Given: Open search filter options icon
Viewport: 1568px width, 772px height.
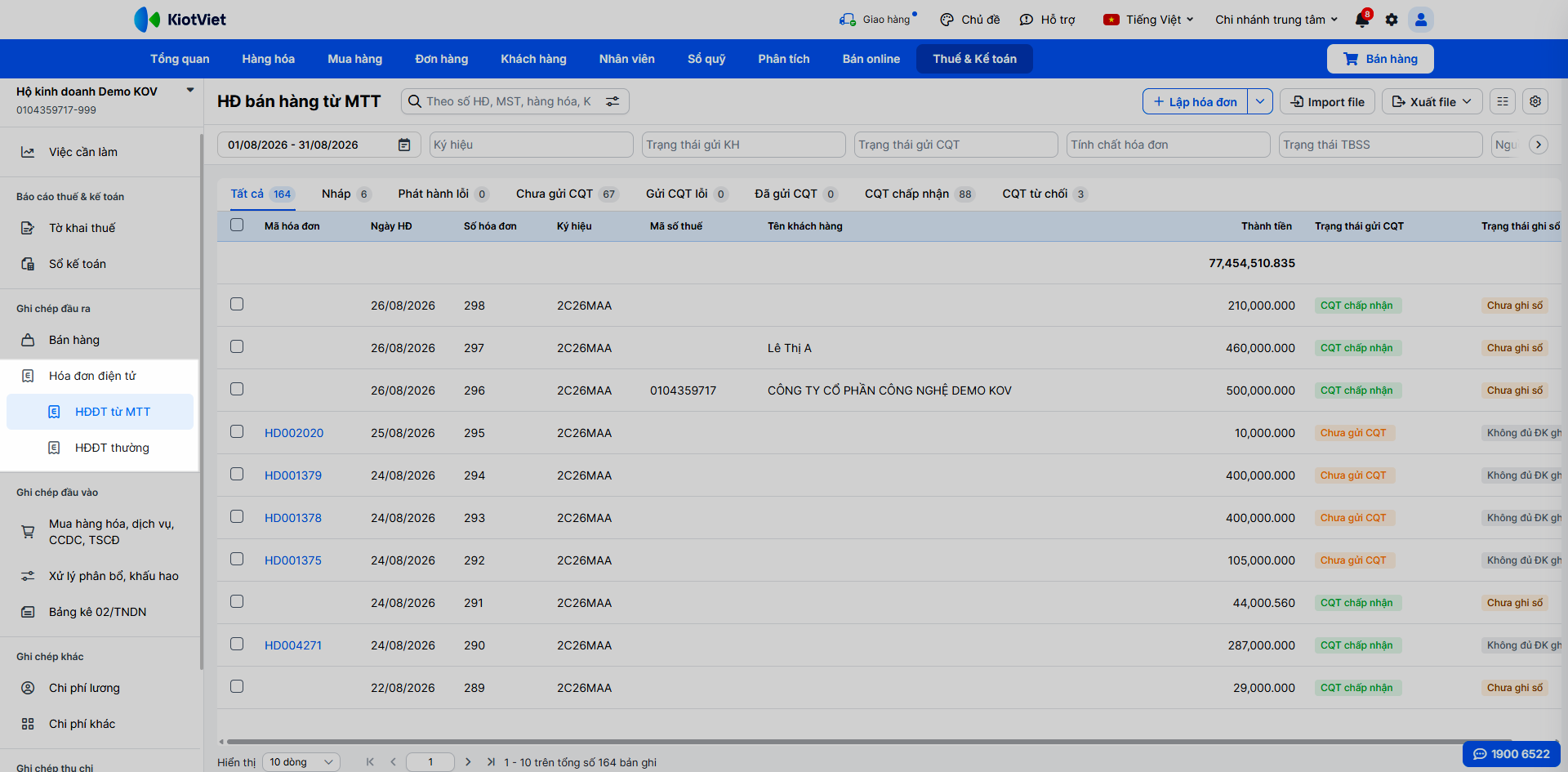Looking at the screenshot, I should tap(612, 101).
